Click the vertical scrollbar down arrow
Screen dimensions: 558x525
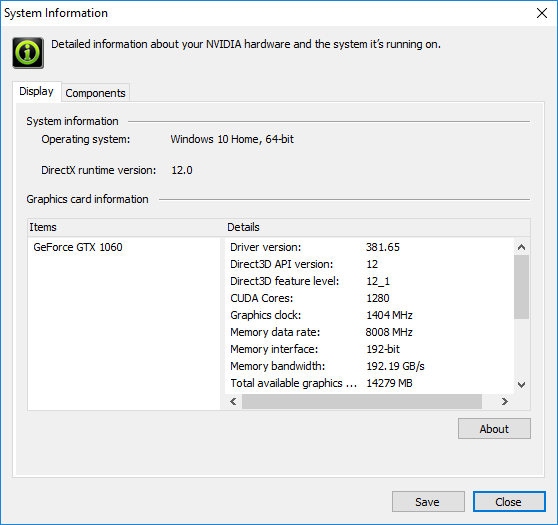pos(521,384)
